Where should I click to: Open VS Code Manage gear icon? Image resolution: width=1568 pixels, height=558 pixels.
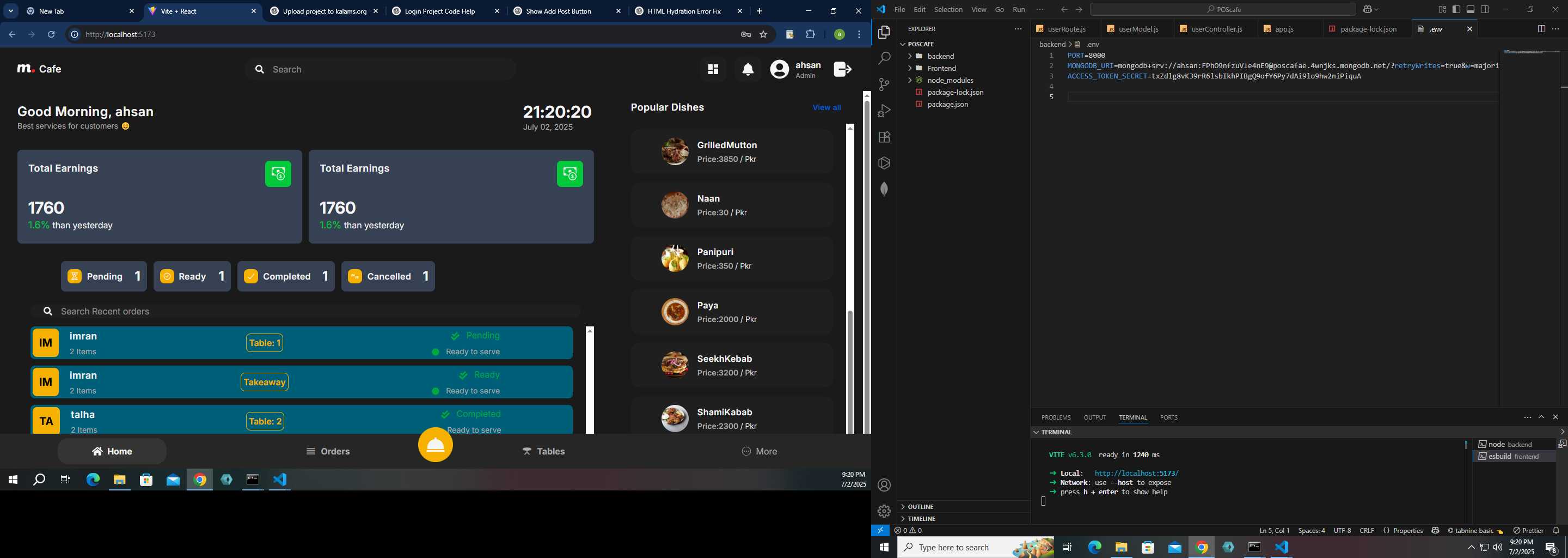coord(884,511)
